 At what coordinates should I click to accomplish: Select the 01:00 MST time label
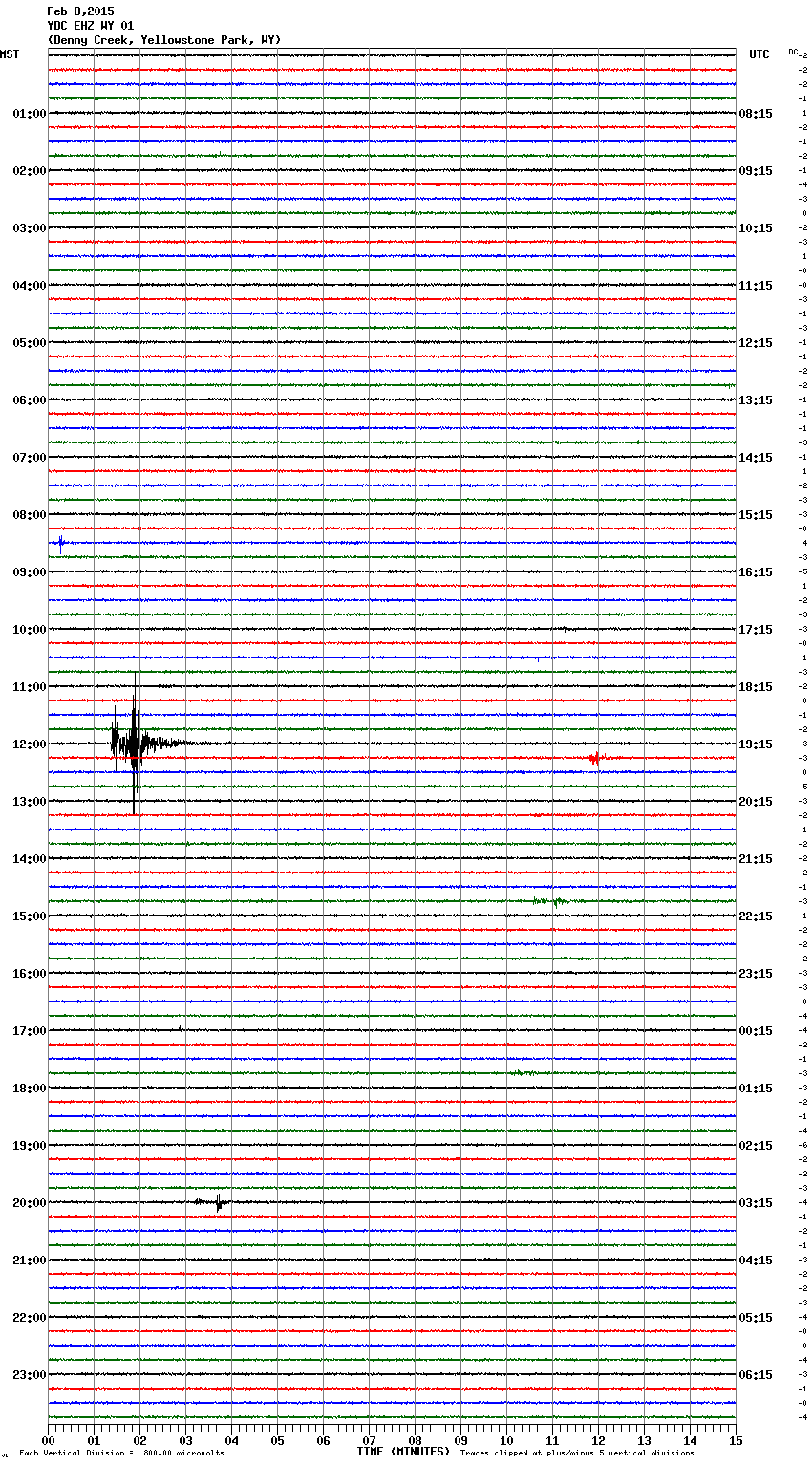point(29,114)
